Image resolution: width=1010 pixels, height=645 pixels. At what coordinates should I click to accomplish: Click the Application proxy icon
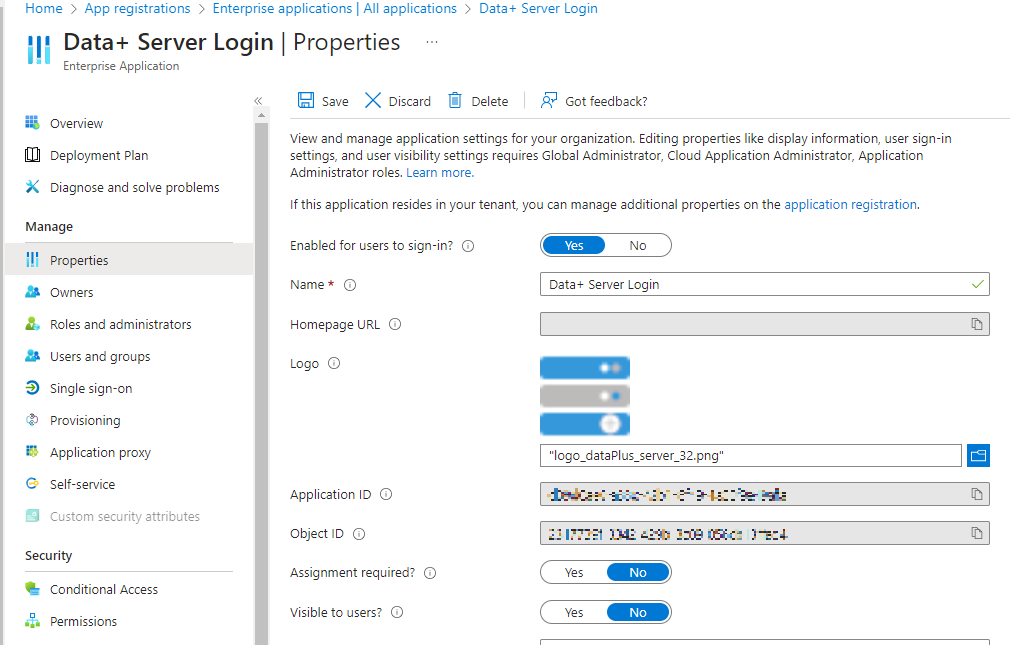click(x=32, y=451)
